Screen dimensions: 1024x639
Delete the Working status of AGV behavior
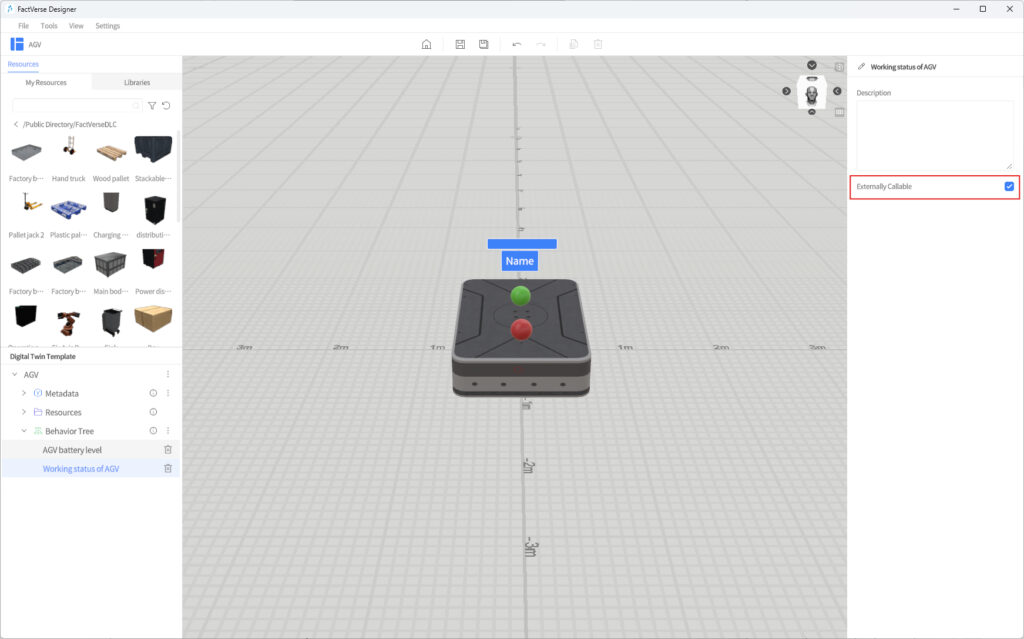(x=168, y=468)
